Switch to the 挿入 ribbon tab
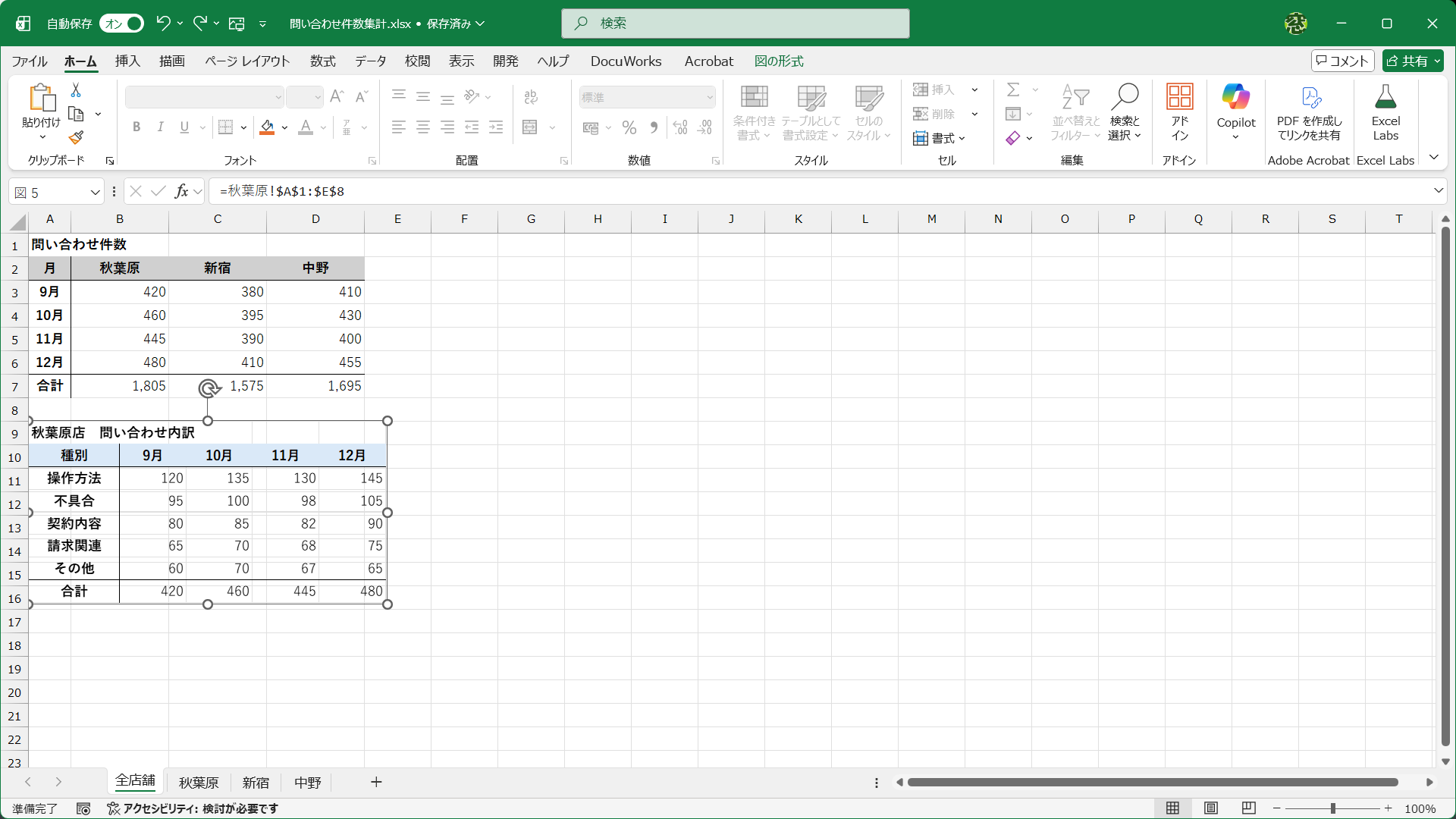 [x=127, y=61]
